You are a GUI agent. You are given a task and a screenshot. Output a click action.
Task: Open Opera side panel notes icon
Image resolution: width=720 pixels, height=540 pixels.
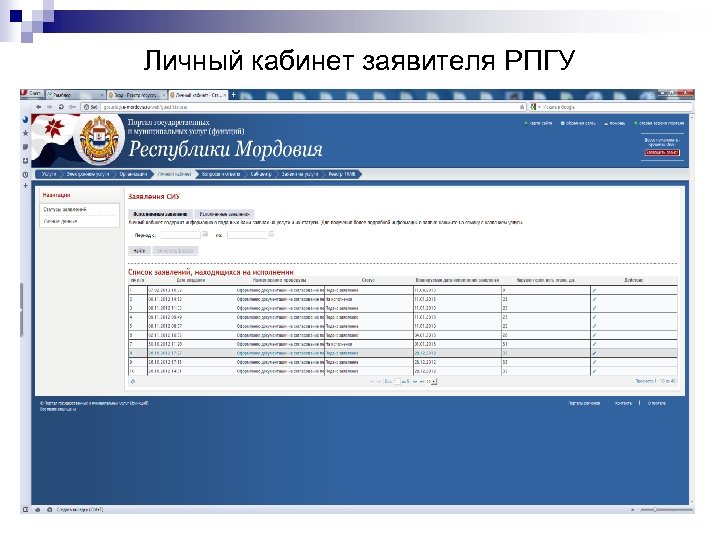pyautogui.click(x=25, y=147)
